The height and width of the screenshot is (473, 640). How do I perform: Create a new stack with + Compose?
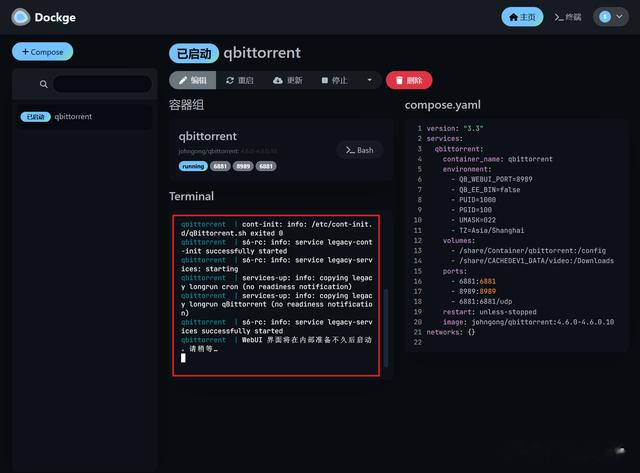42,52
